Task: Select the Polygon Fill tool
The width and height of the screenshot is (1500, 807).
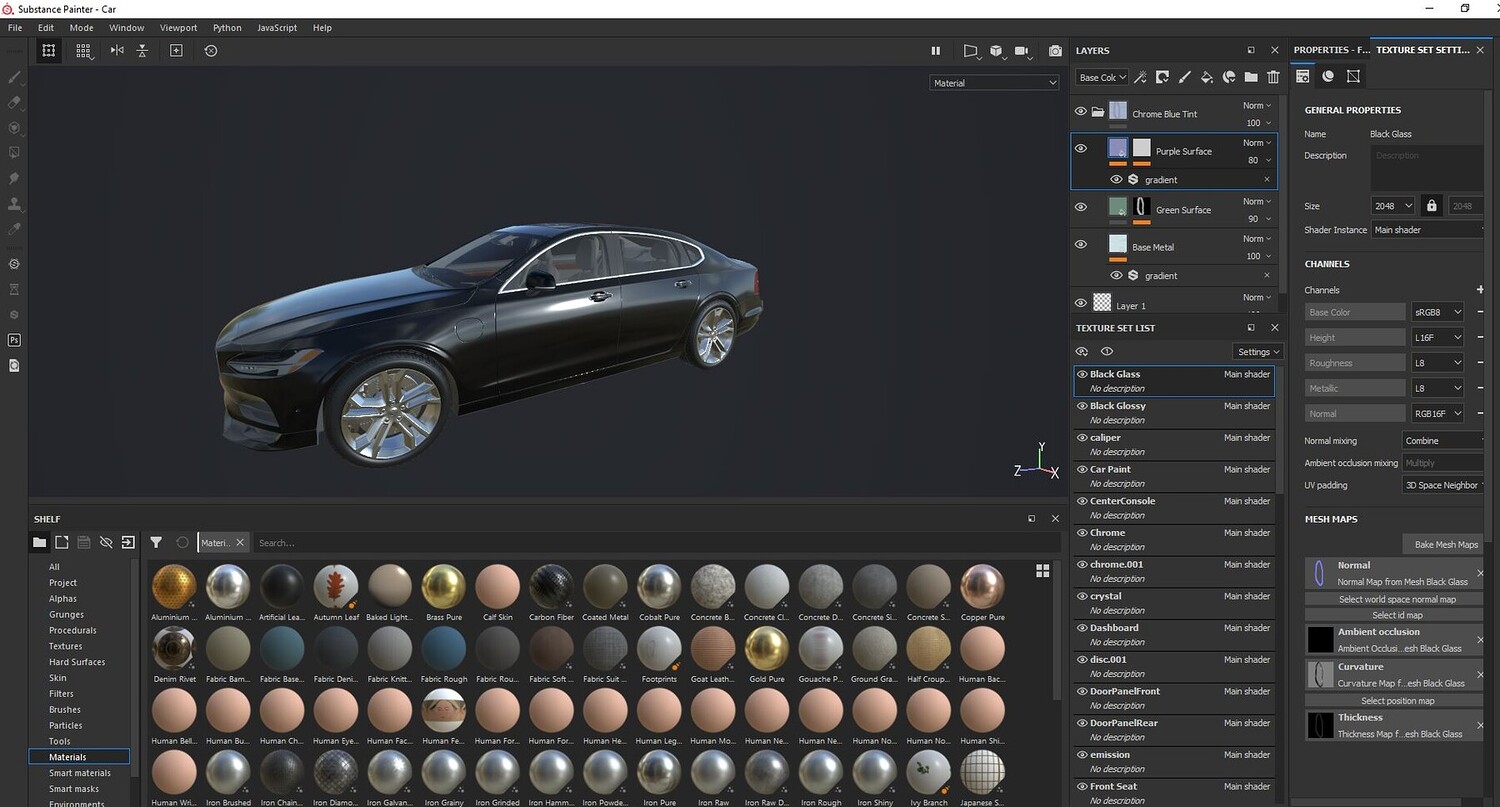Action: tap(14, 153)
